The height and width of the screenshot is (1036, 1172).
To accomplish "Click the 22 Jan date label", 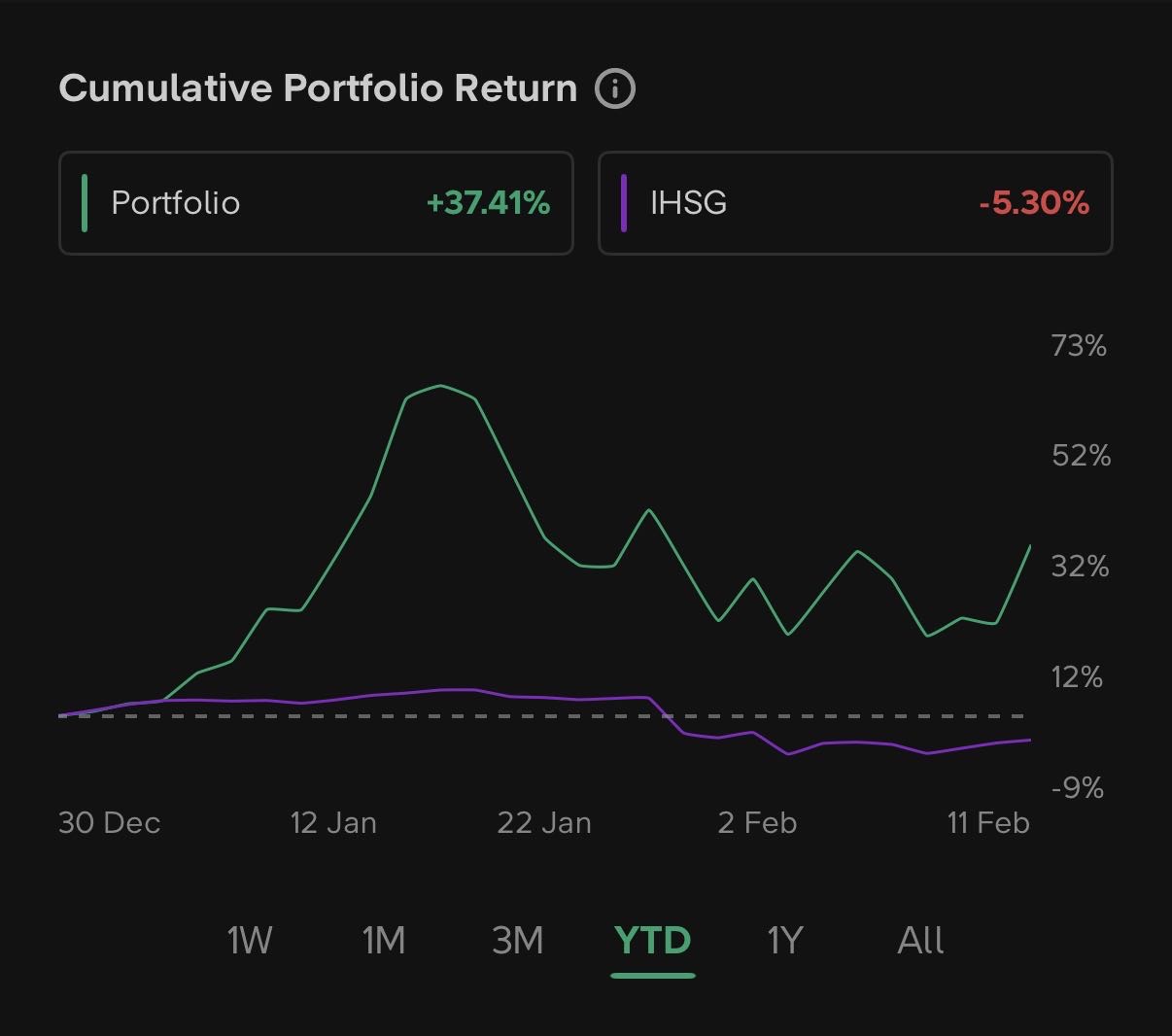I will click(544, 823).
